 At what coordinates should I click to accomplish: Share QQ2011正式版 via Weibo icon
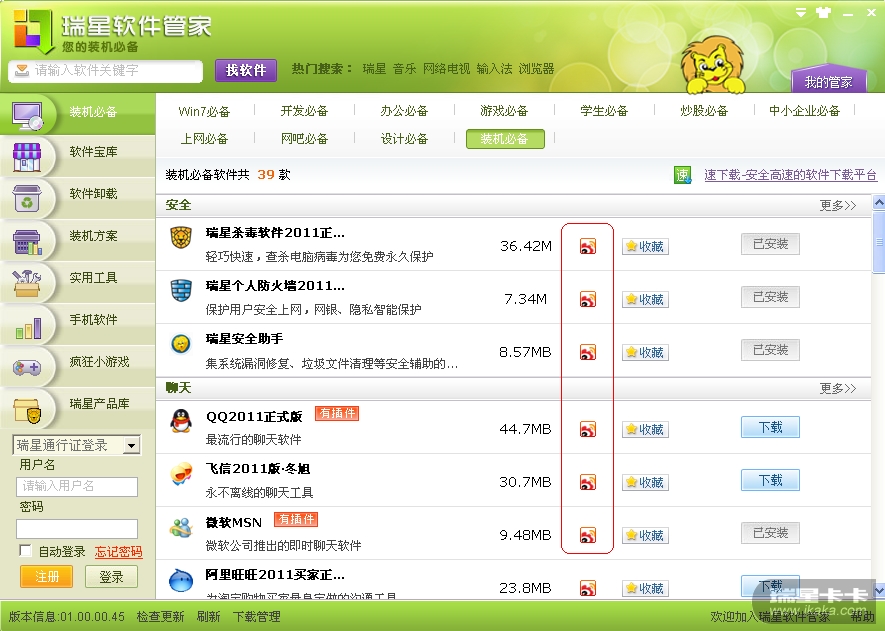pyautogui.click(x=588, y=429)
